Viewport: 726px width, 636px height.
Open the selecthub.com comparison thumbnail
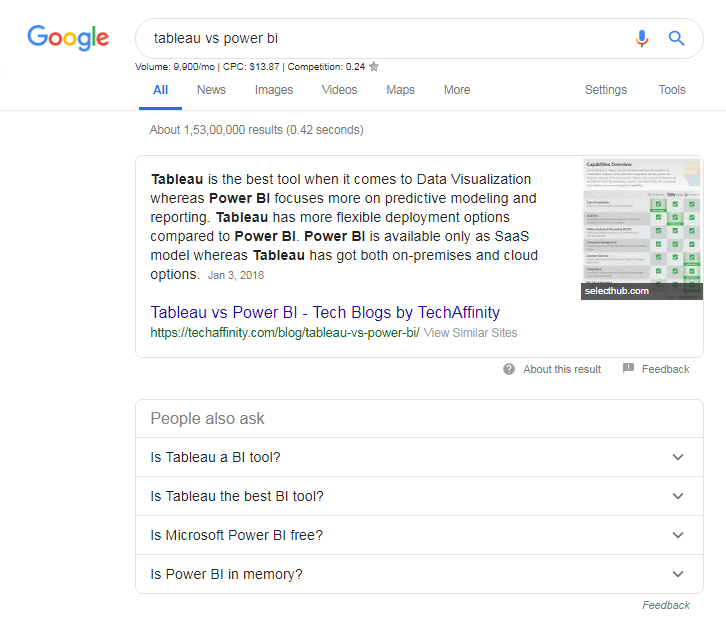[x=642, y=229]
